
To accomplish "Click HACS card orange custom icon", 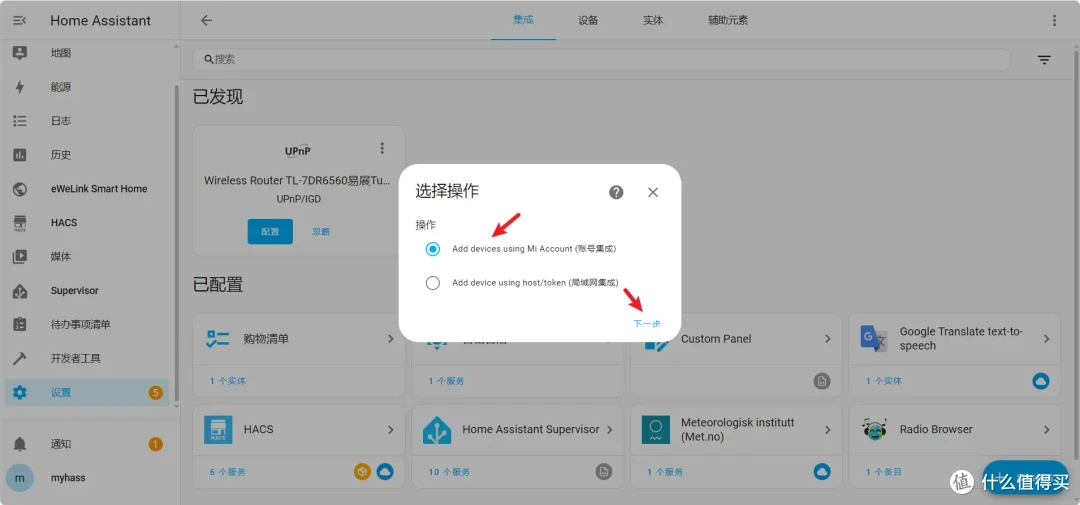I will tap(362, 472).
